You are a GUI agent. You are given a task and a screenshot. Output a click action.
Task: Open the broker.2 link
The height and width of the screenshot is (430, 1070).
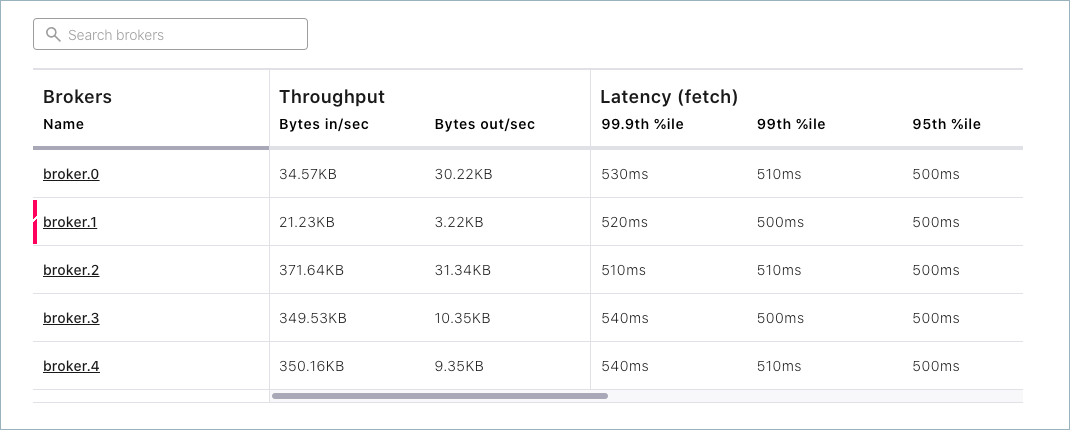click(71, 270)
